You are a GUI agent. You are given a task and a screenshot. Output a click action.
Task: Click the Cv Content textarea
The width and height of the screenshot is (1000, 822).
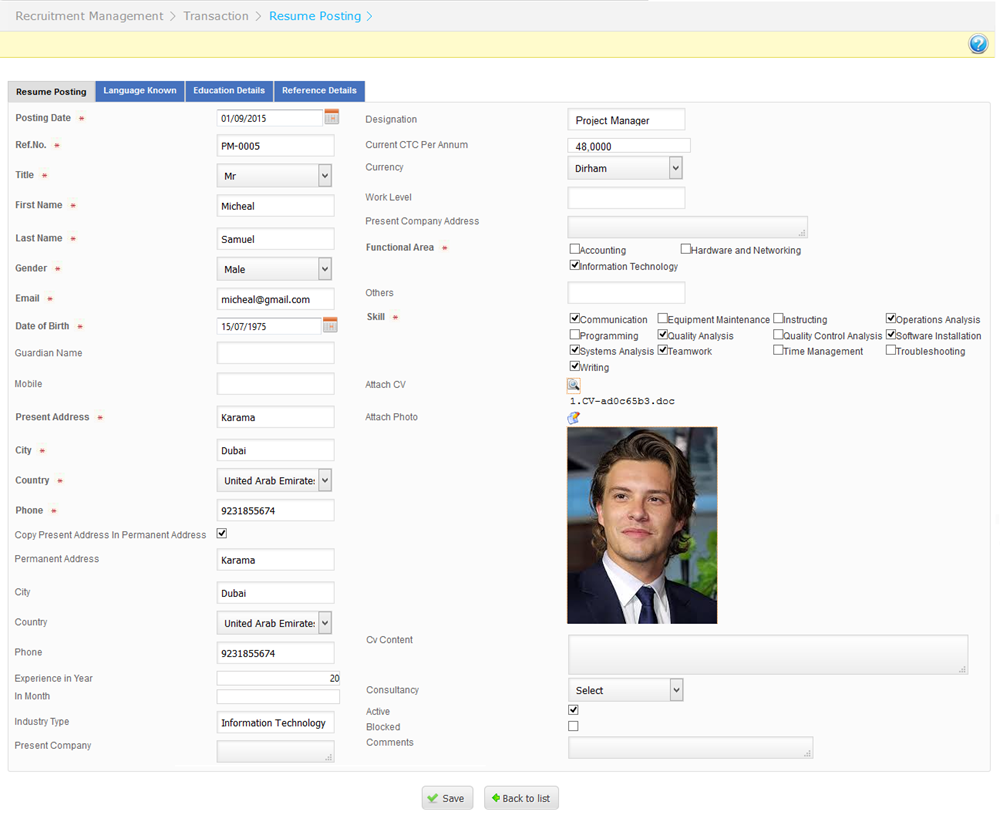click(x=768, y=654)
